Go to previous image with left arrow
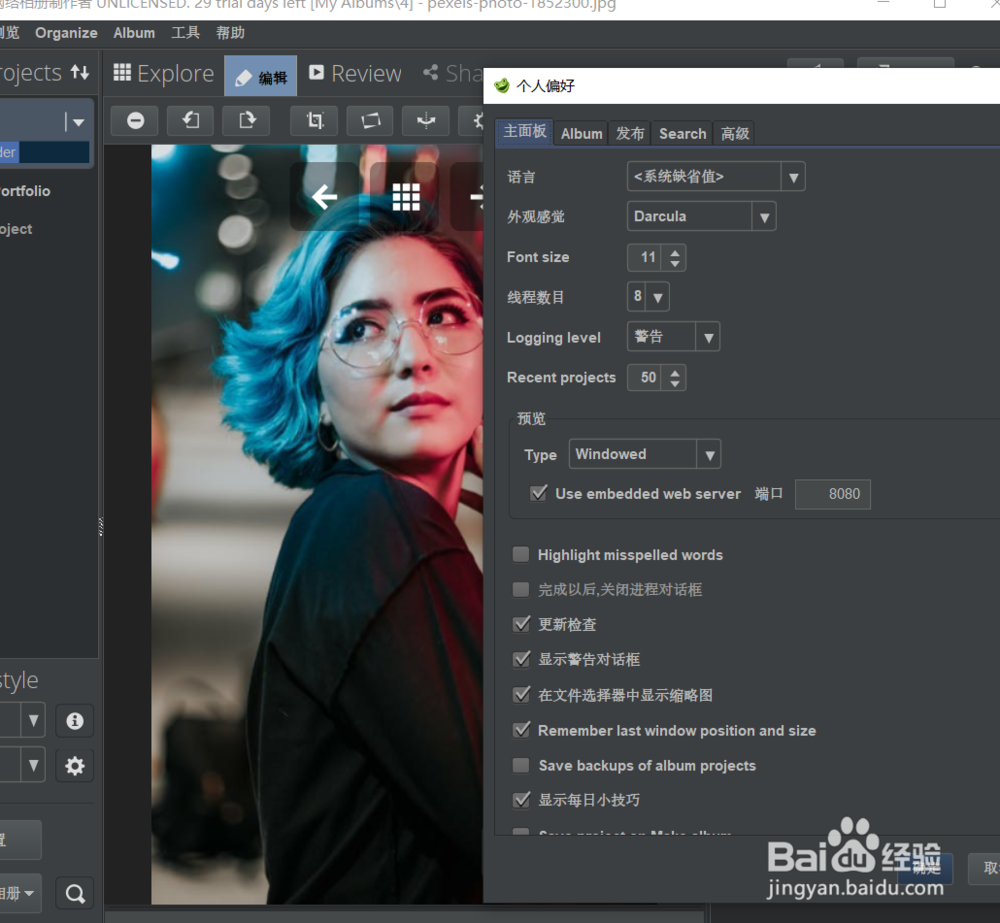 pos(325,197)
